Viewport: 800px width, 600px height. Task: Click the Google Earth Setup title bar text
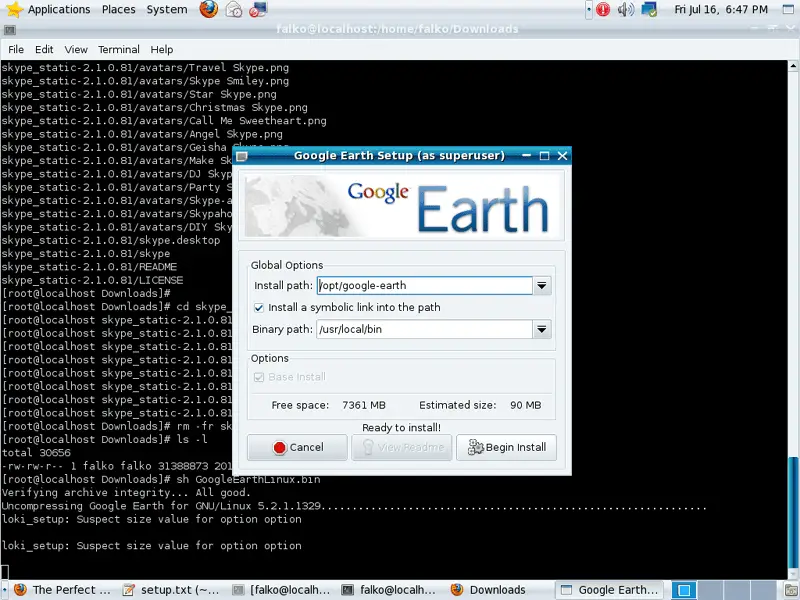399,156
